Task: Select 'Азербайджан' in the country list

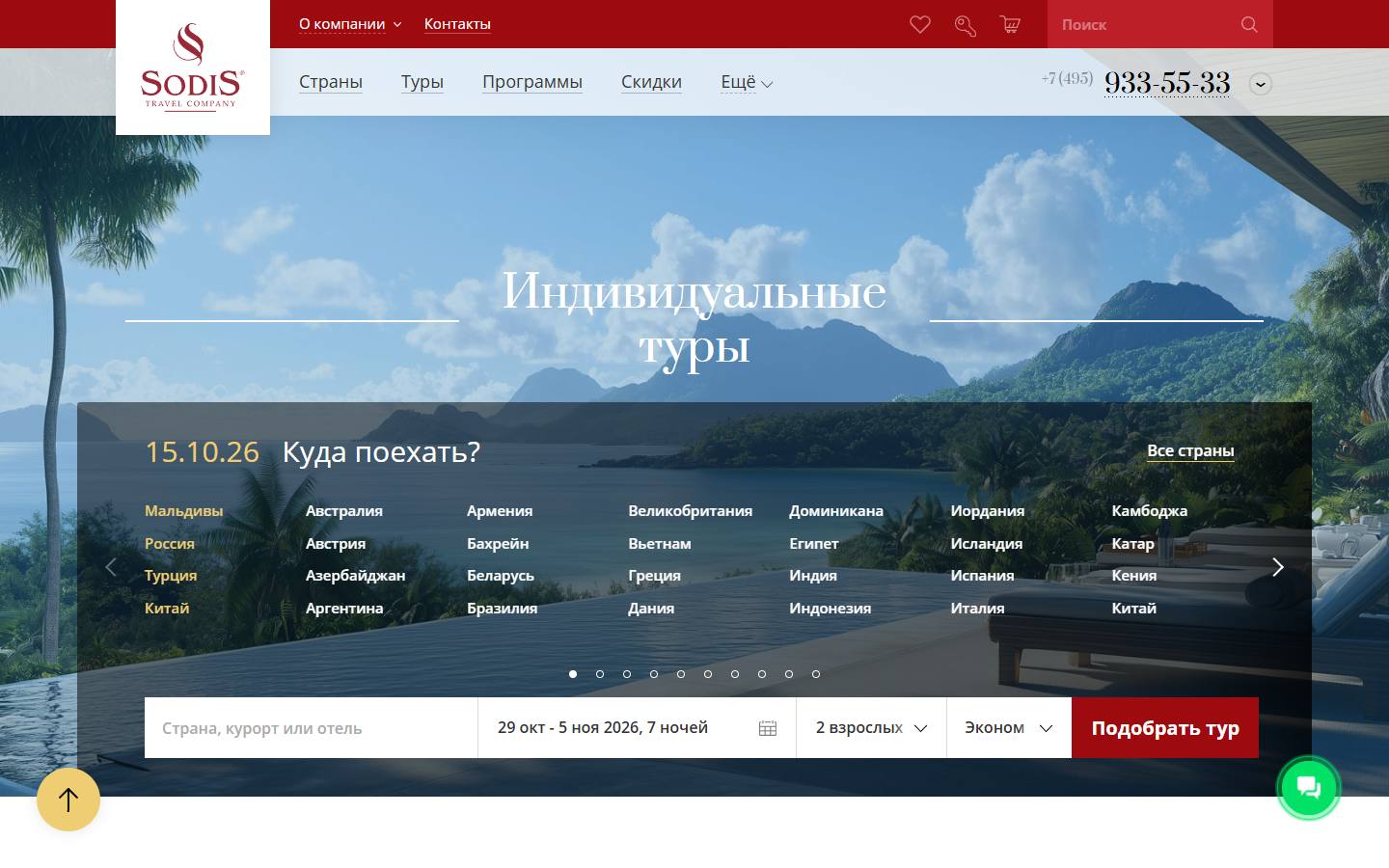Action: 355,575
